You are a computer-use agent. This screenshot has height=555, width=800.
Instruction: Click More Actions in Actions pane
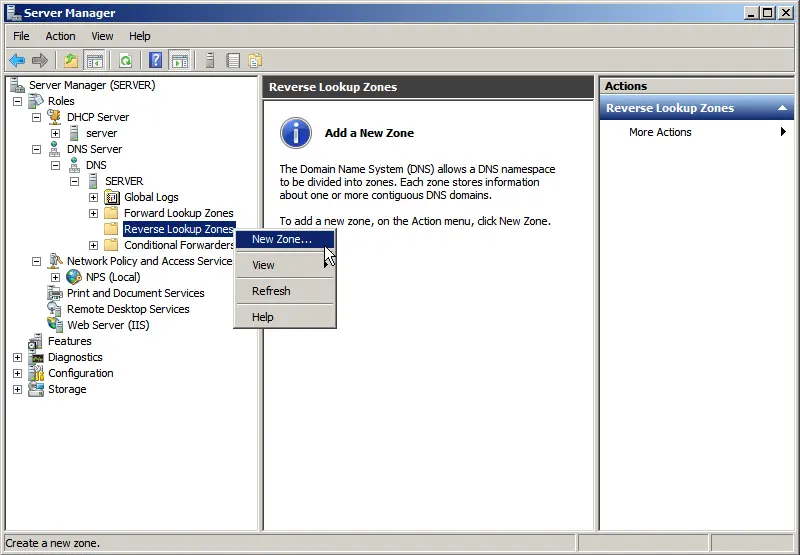[x=660, y=132]
